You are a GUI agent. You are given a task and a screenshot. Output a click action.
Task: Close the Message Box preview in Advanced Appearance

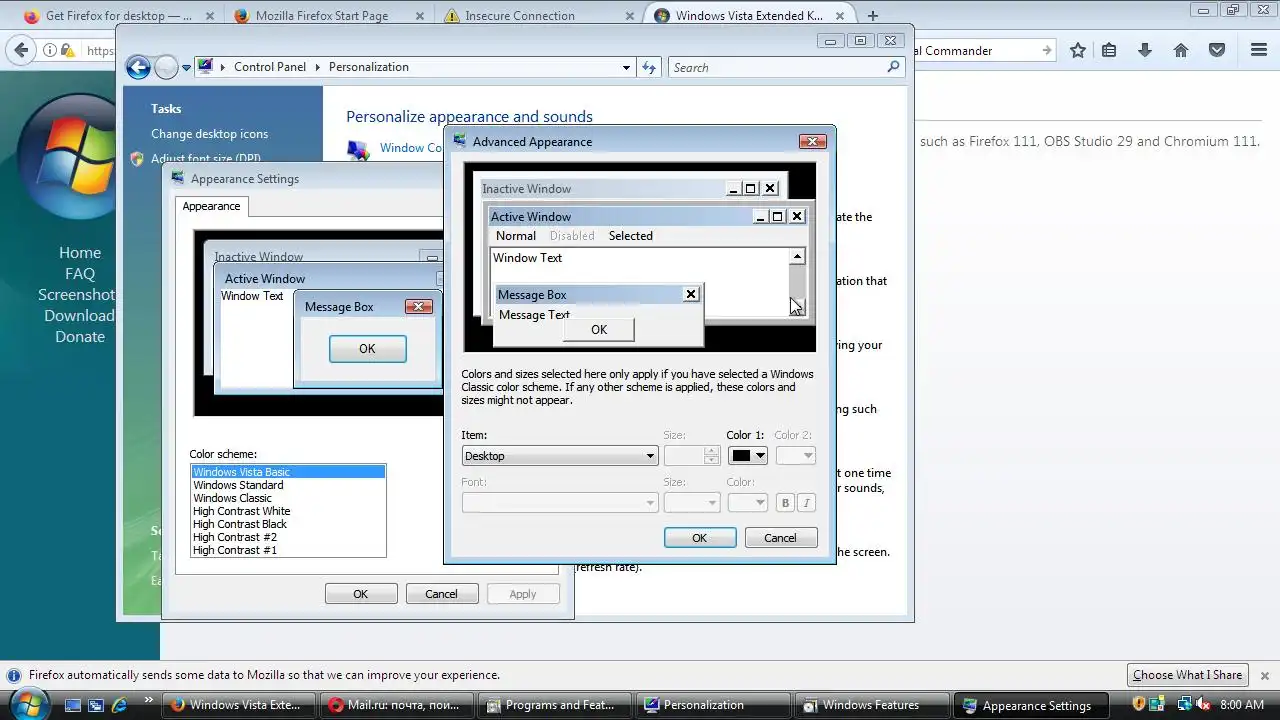690,294
